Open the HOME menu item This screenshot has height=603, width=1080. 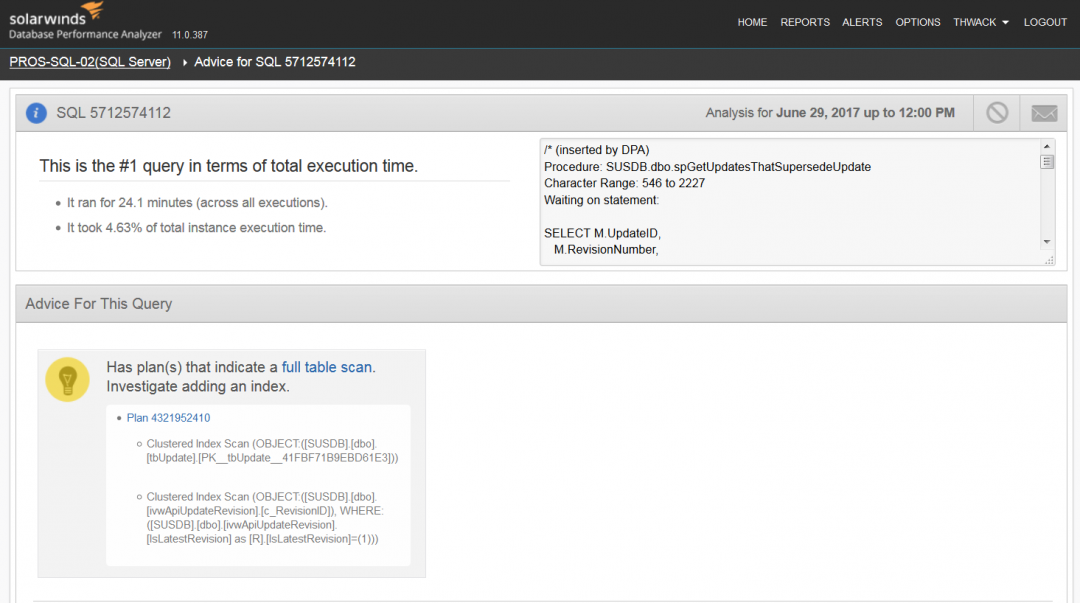[x=752, y=22]
